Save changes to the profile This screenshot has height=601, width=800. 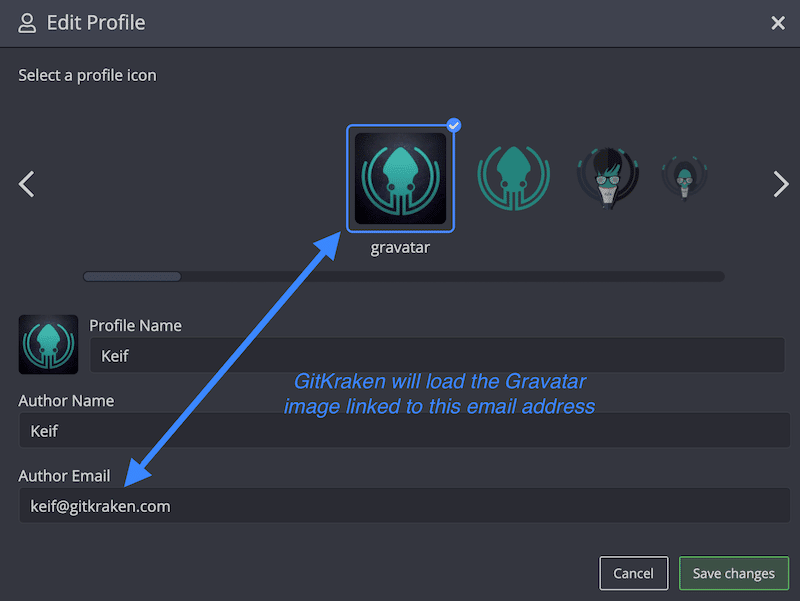(x=733, y=573)
